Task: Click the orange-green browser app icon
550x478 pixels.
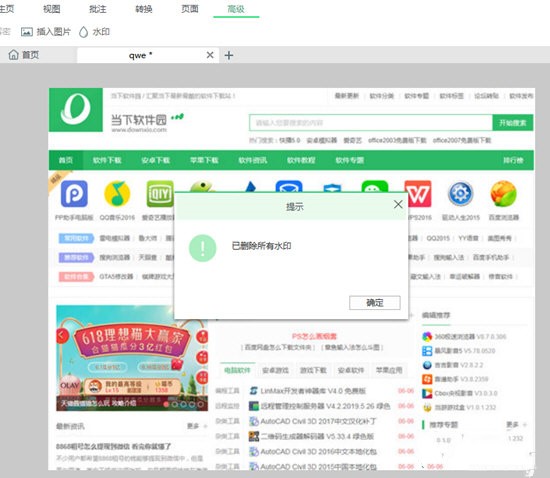Action: (503, 194)
